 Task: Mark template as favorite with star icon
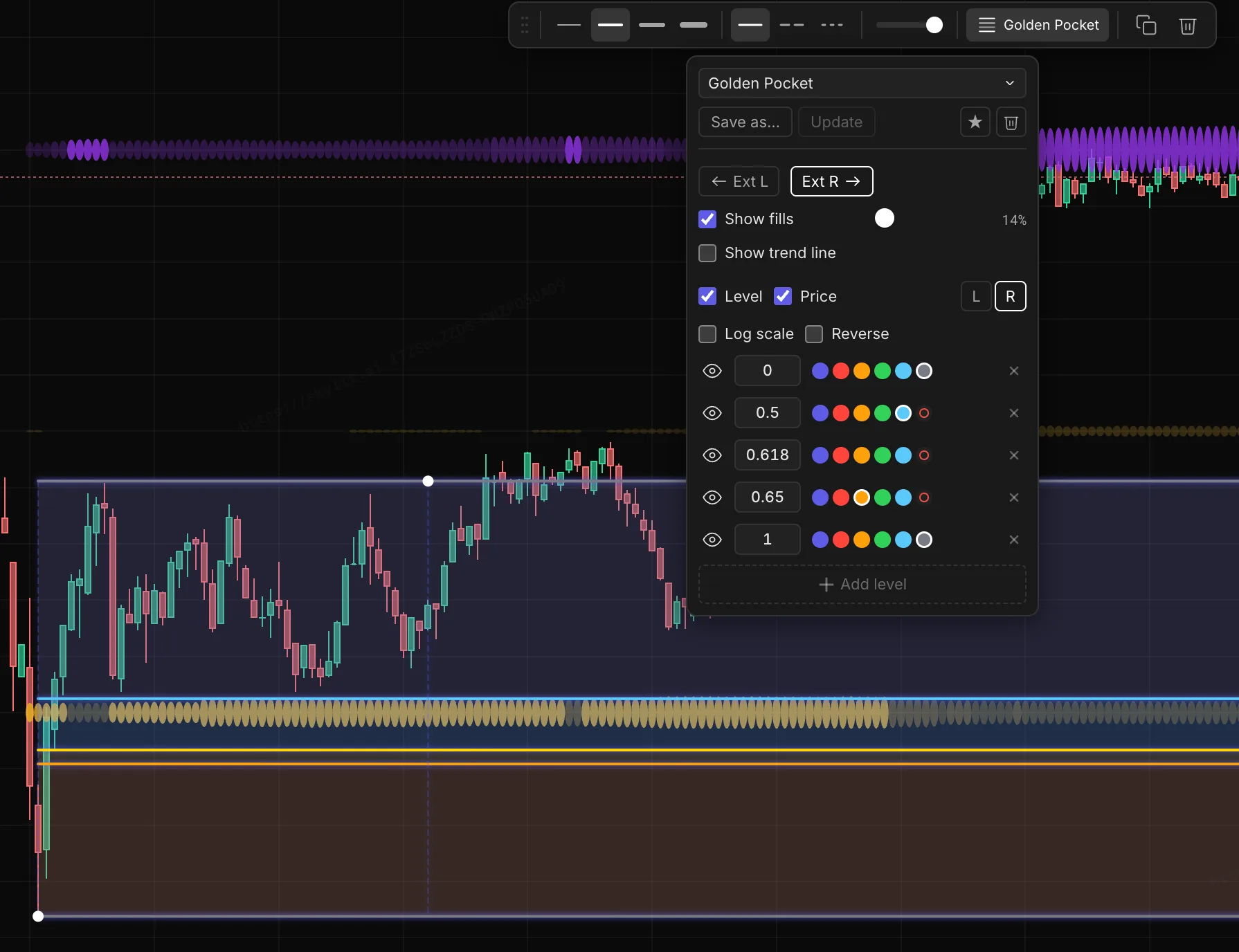tap(975, 122)
